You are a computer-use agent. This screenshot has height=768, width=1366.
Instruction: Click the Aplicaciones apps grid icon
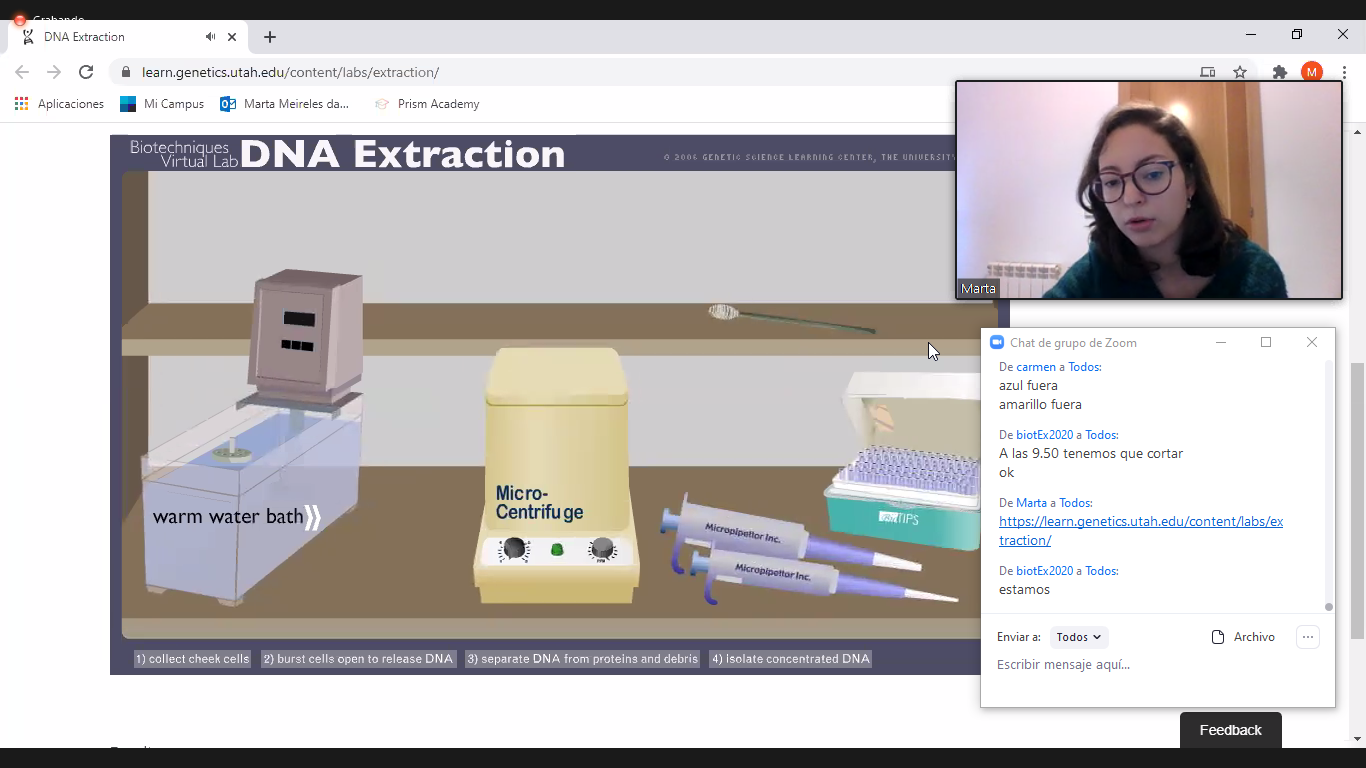[x=21, y=104]
